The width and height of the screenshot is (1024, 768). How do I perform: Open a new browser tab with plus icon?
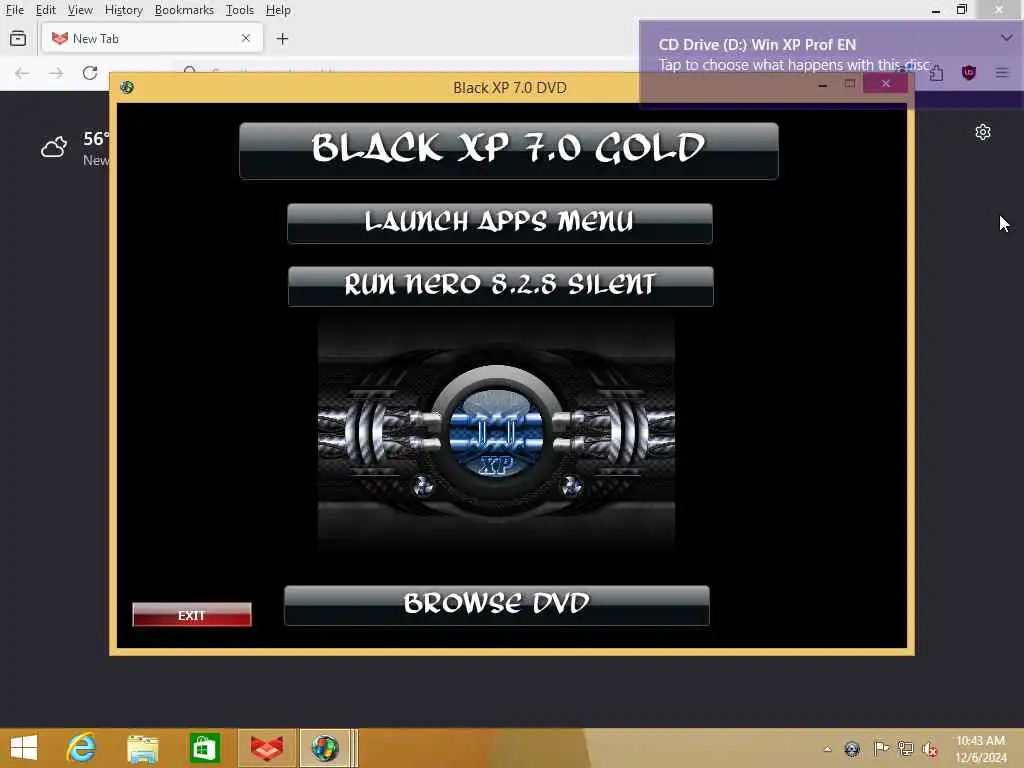(x=282, y=39)
